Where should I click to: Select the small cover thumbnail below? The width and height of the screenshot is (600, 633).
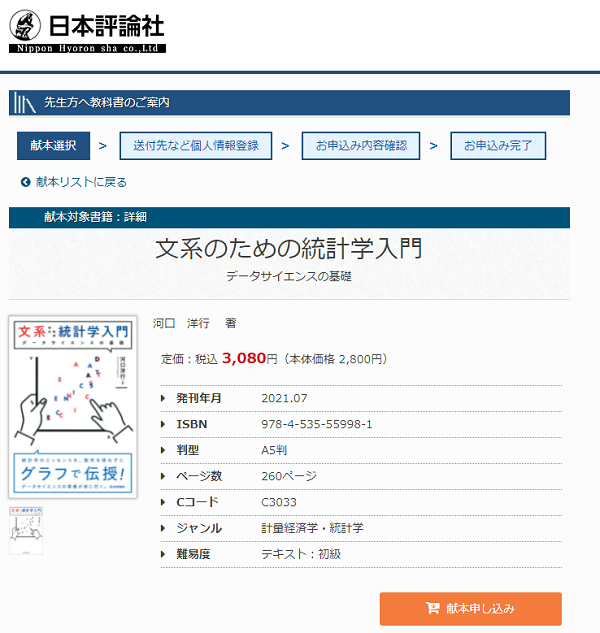(x=26, y=531)
